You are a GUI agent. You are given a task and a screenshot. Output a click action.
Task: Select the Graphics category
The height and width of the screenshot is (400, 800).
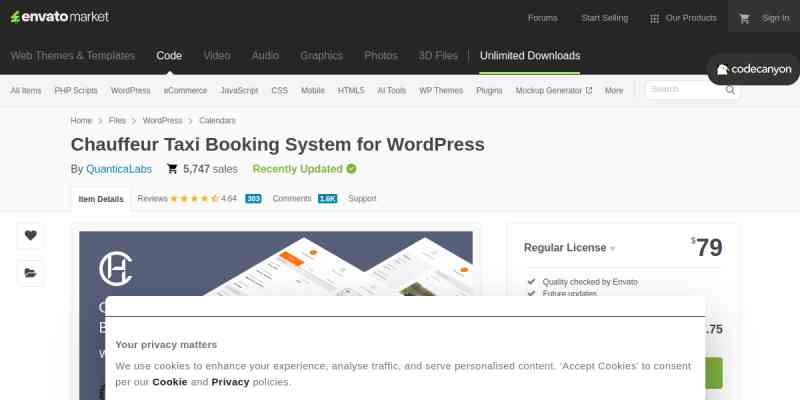click(x=321, y=56)
